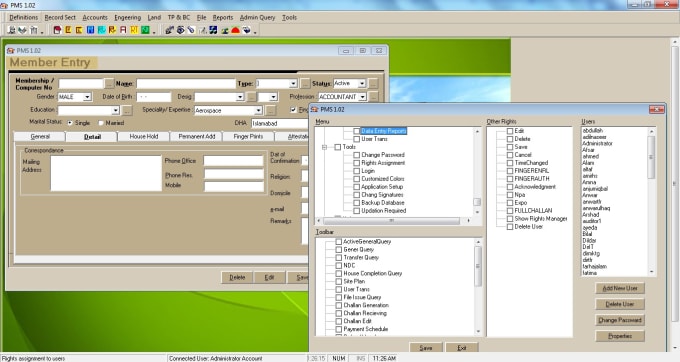Viewport: 680px width, 362px height.
Task: Open the Desig dropdown
Action: tap(240, 97)
